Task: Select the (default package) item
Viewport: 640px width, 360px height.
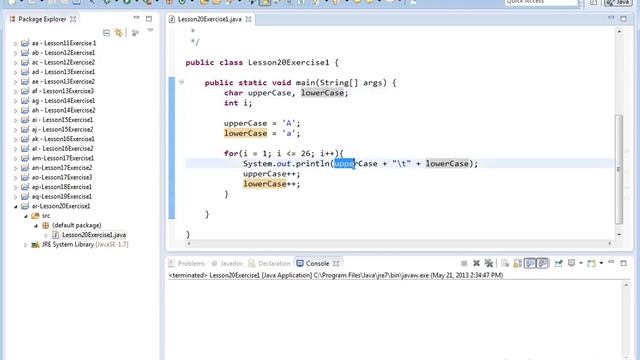Action: tap(76, 225)
